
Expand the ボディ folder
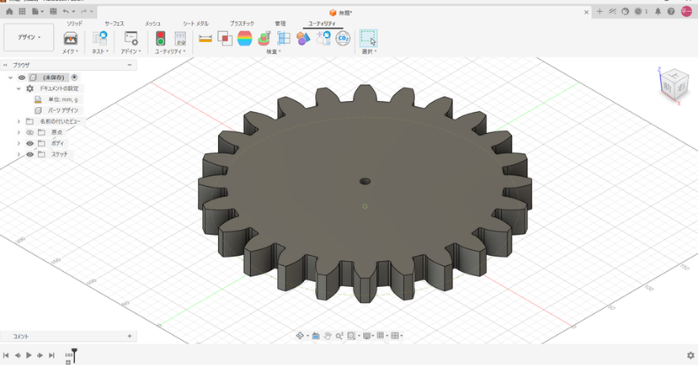(x=19, y=143)
